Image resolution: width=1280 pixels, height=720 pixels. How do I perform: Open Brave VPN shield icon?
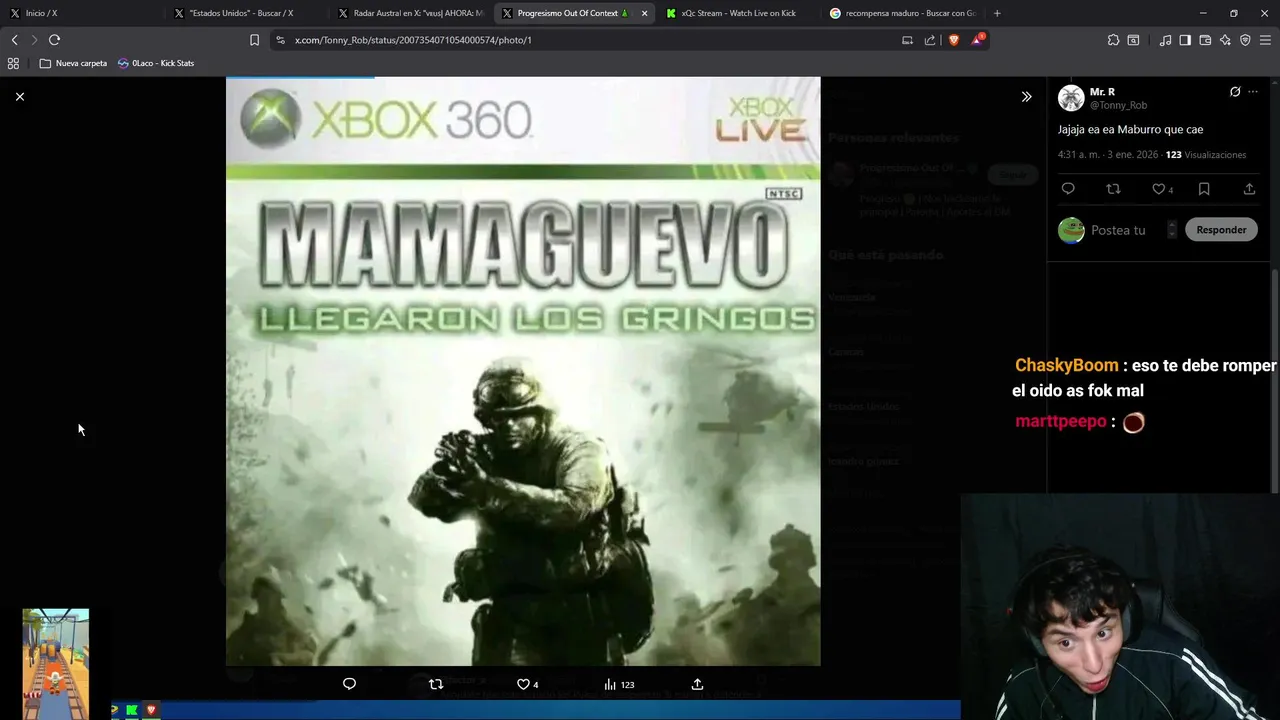(x=1245, y=40)
